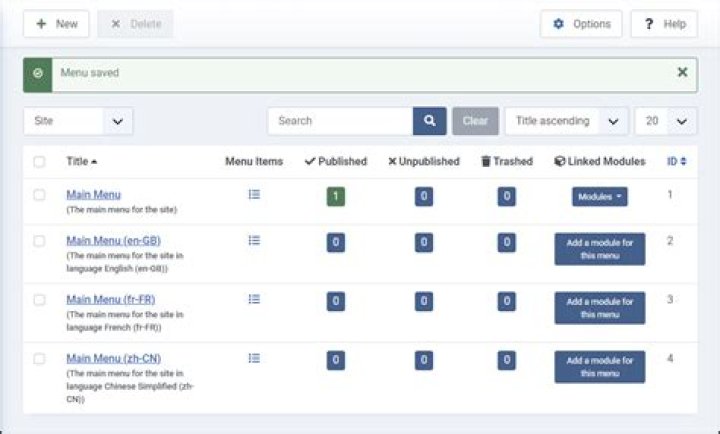Sort table by ID column header
Image resolution: width=720 pixels, height=434 pixels.
[676, 161]
